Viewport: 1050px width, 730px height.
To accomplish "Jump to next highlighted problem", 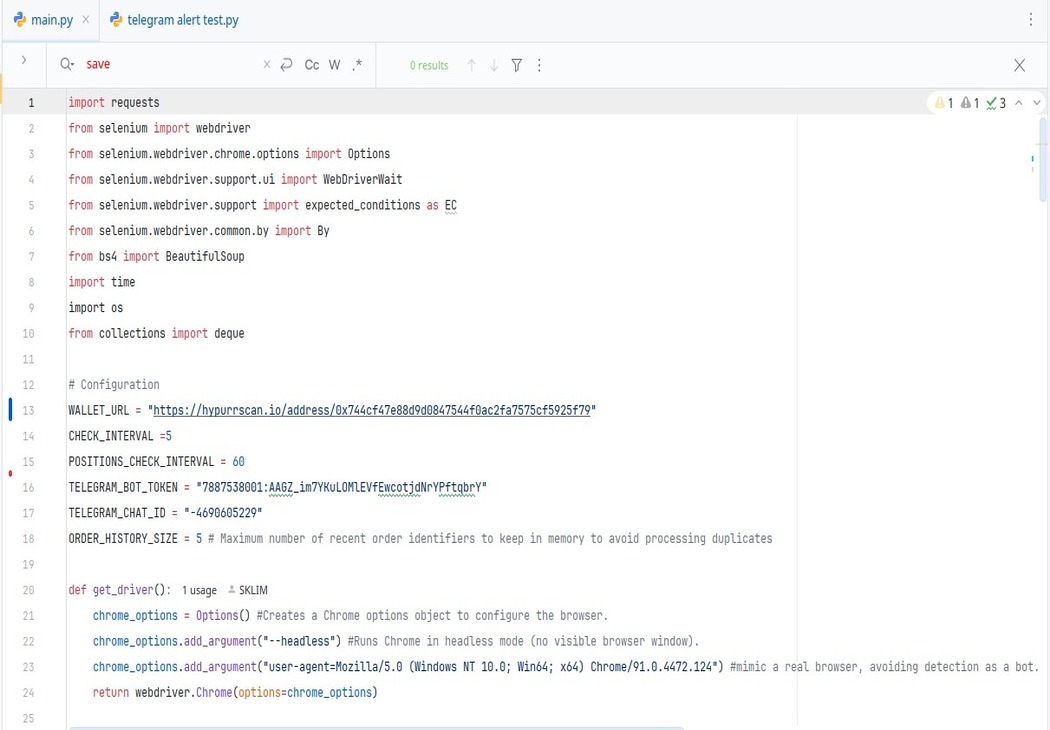I will [x=1037, y=103].
